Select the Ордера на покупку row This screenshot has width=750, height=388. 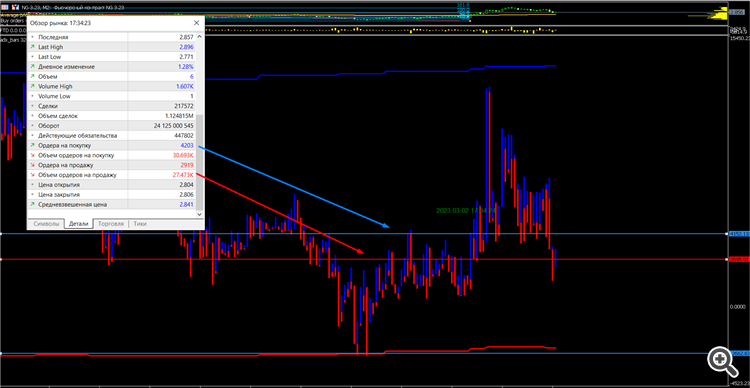tap(112, 145)
